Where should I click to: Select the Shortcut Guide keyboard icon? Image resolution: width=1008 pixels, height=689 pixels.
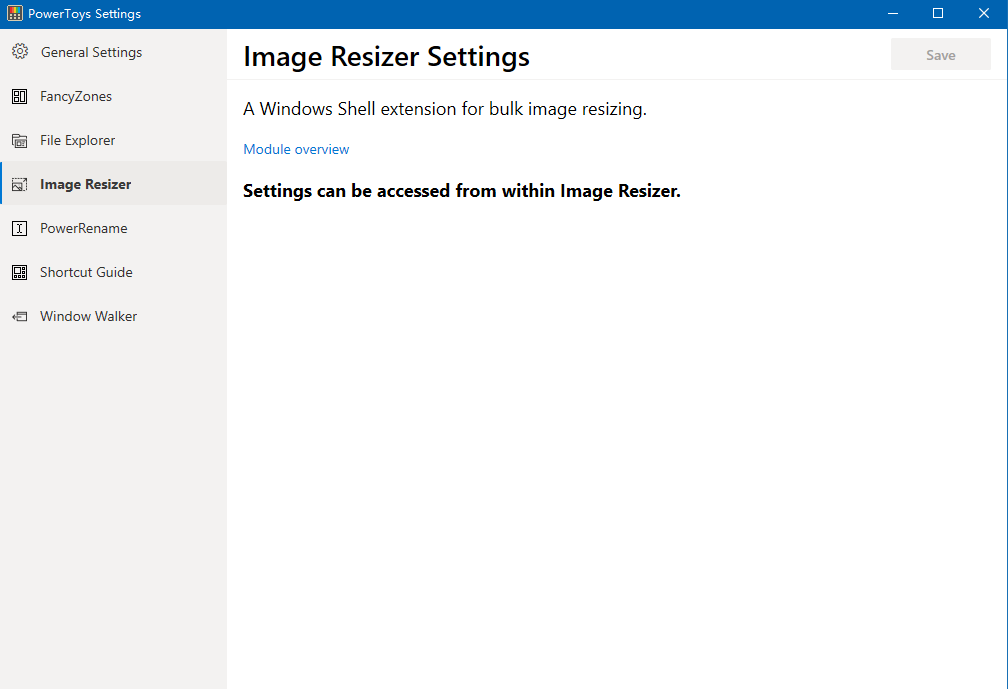click(x=19, y=272)
